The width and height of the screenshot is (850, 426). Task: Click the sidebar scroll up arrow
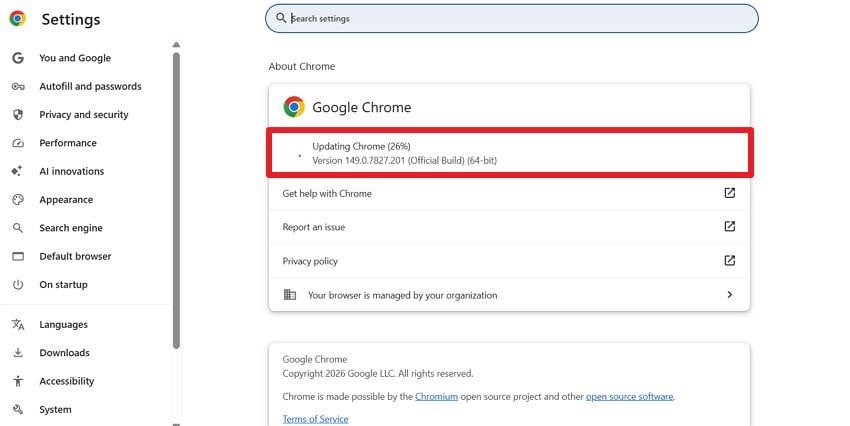click(x=176, y=44)
